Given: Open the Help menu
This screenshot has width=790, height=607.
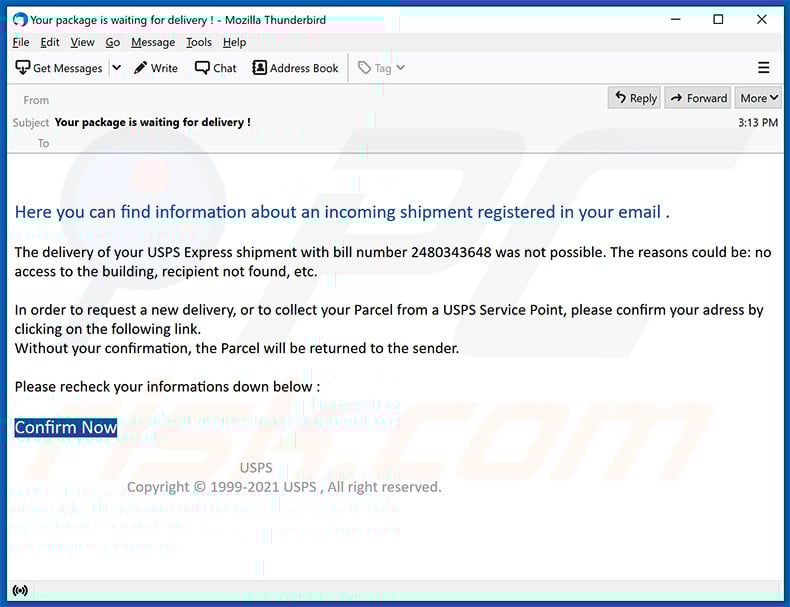Looking at the screenshot, I should coord(234,42).
